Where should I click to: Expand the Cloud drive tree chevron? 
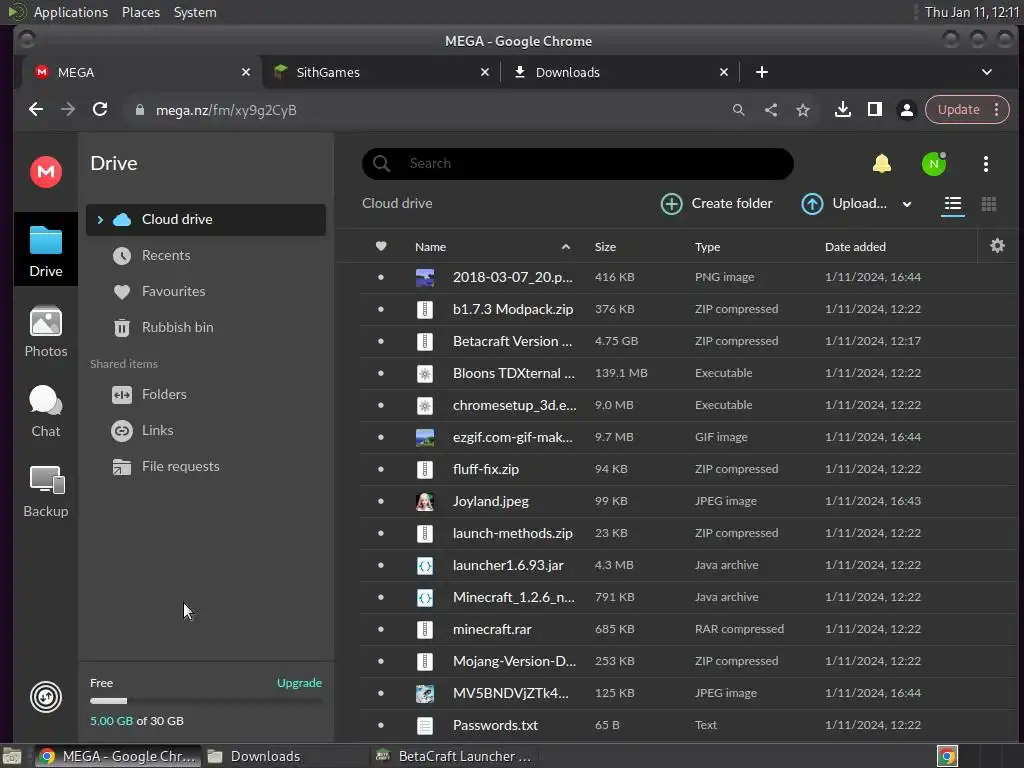click(100, 219)
